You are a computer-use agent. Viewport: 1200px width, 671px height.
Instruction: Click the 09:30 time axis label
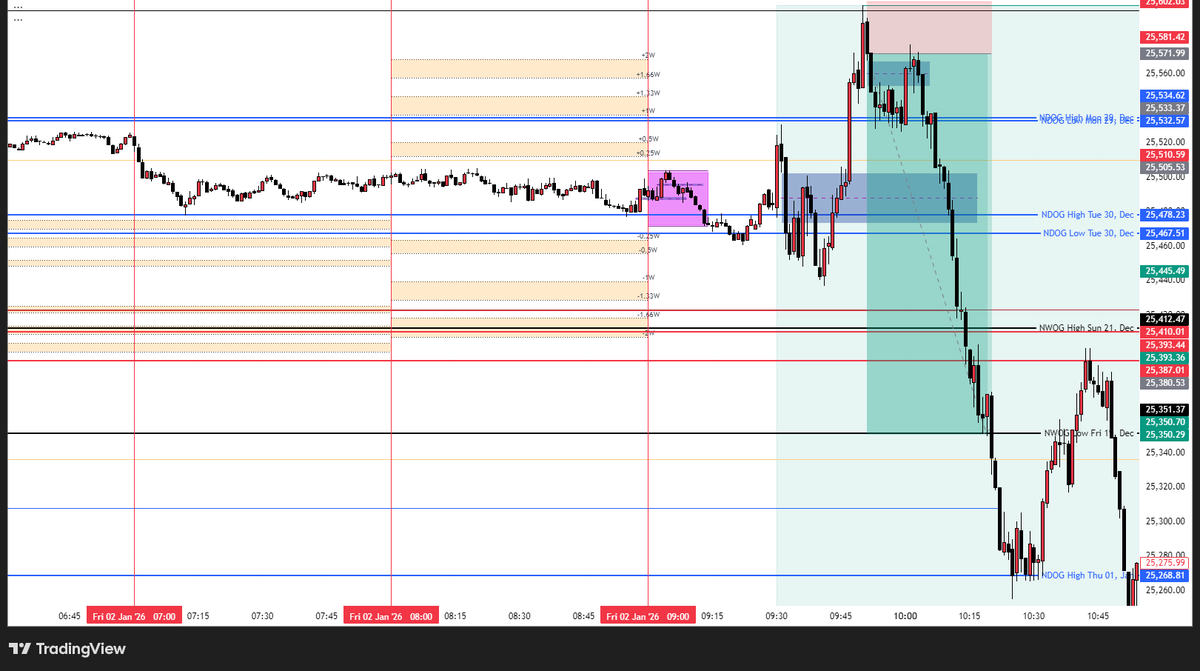pyautogui.click(x=778, y=615)
